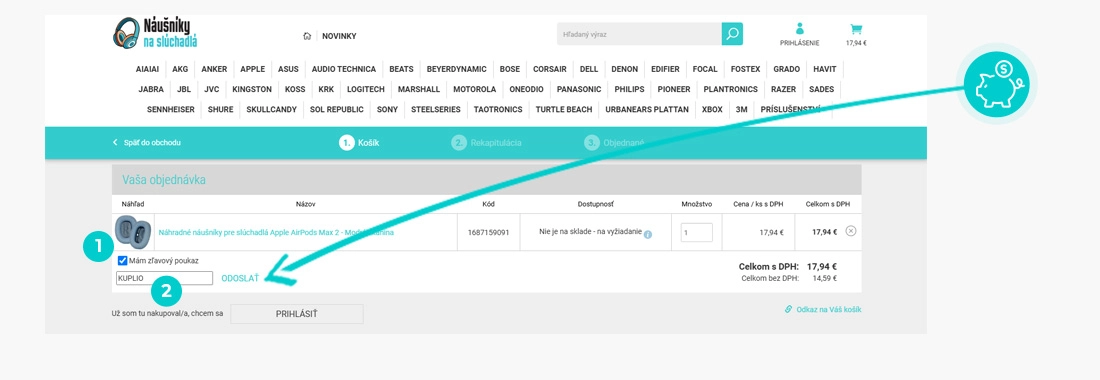
Task: Open the BEYERDYNAMIC brand category
Action: pyautogui.click(x=456, y=69)
